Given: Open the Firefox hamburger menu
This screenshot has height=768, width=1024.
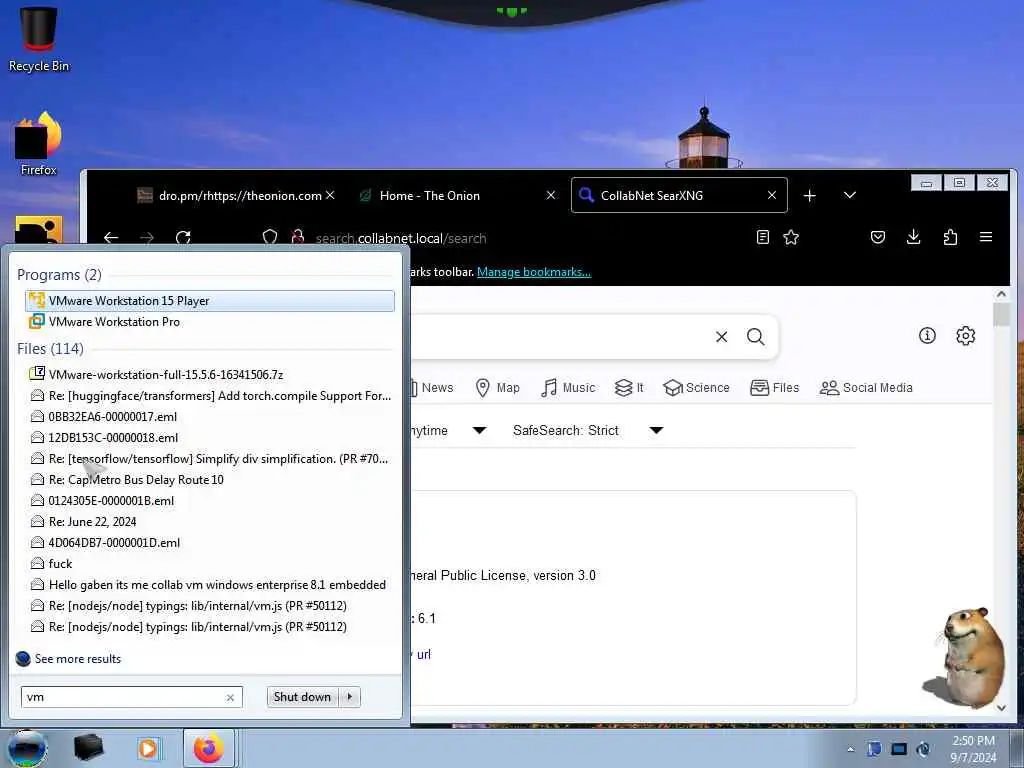Looking at the screenshot, I should point(986,237).
